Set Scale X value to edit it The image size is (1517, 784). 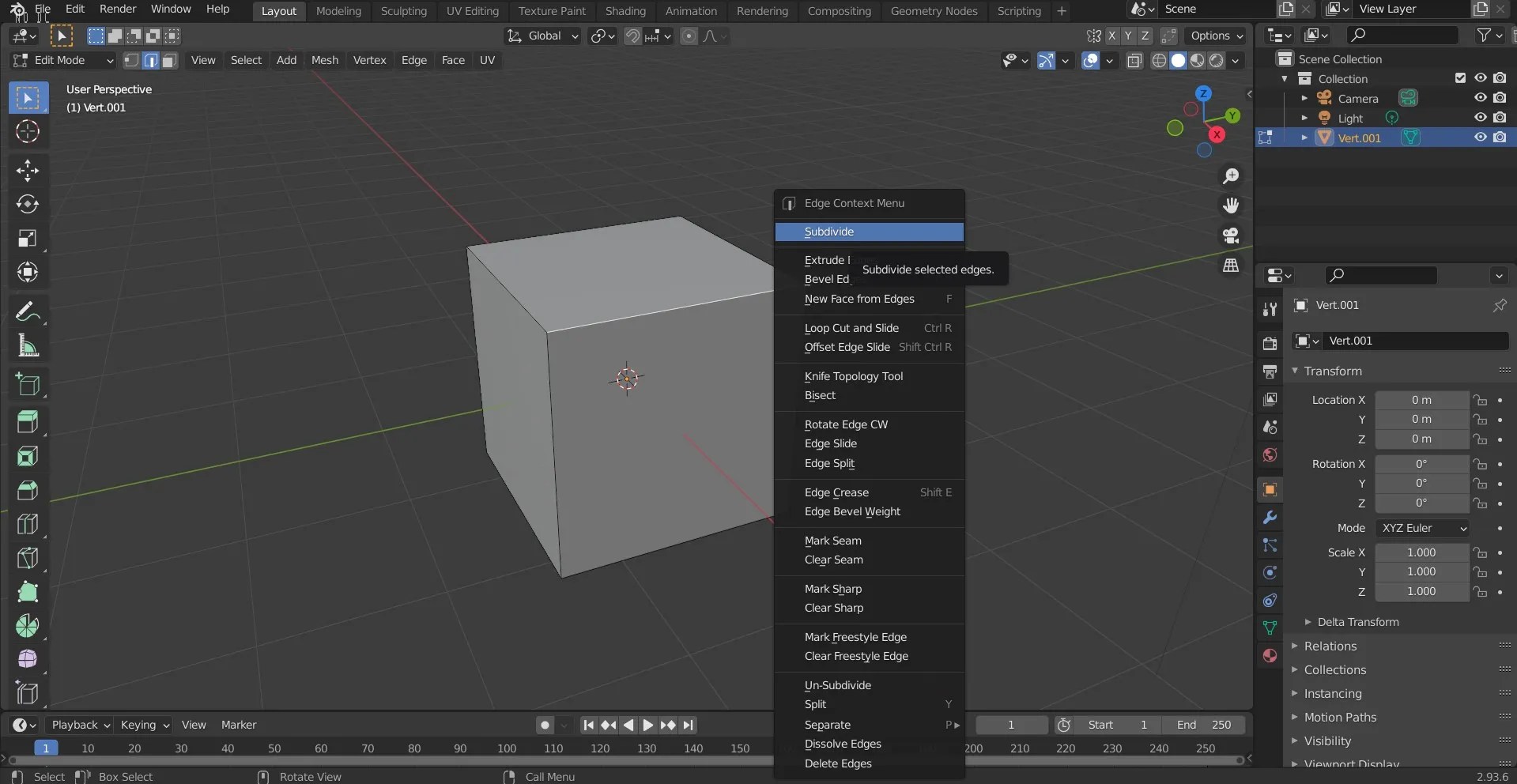coord(1423,552)
